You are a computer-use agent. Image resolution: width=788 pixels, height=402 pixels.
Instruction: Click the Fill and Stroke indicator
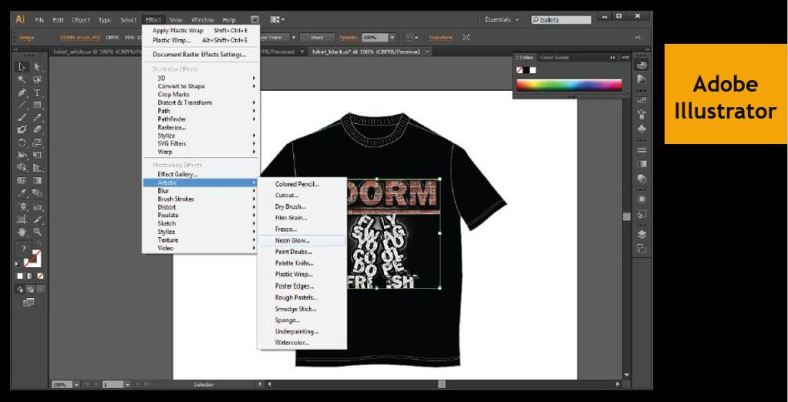pyautogui.click(x=31, y=258)
